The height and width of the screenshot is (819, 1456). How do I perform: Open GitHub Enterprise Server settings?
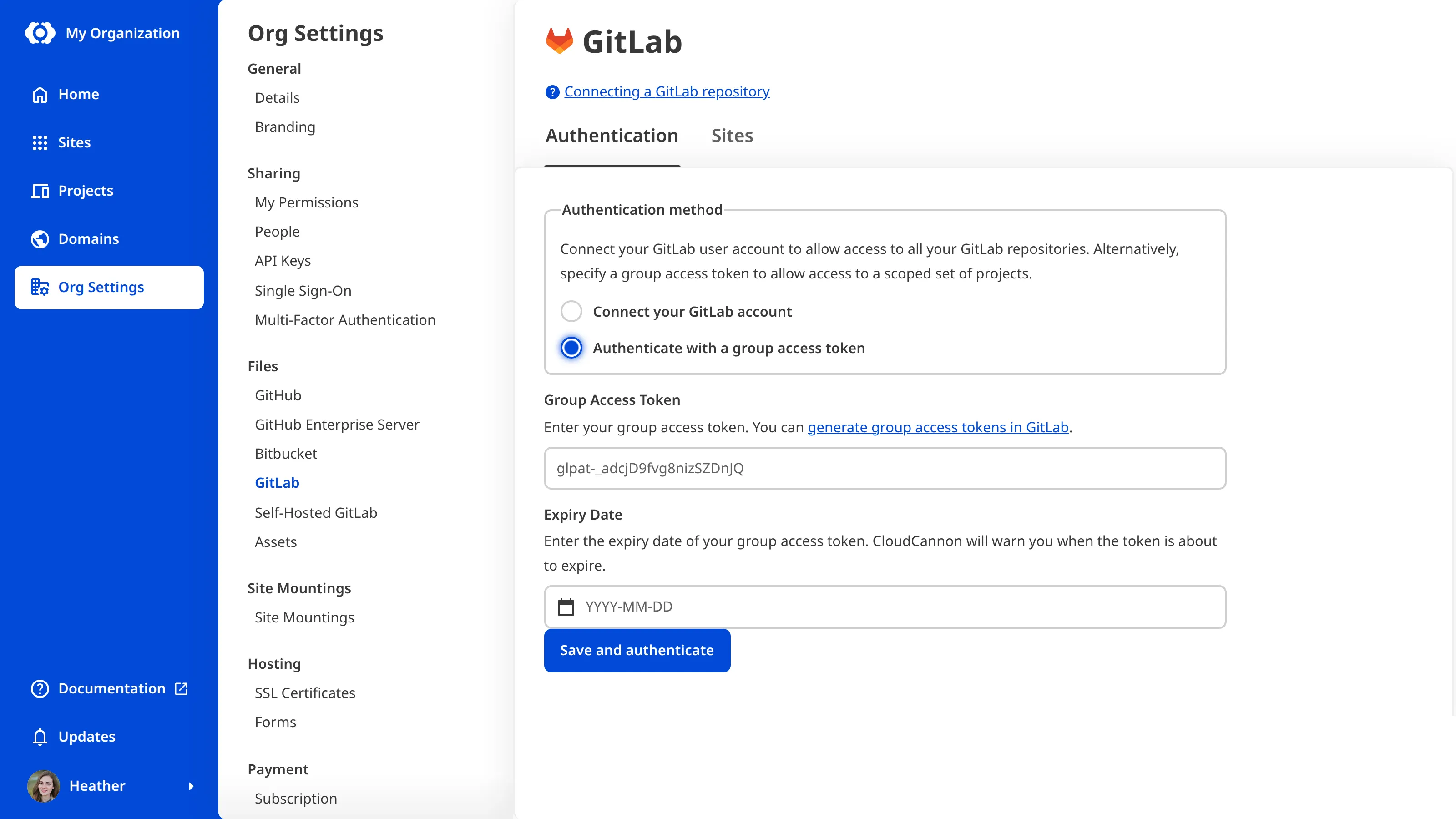coord(337,425)
